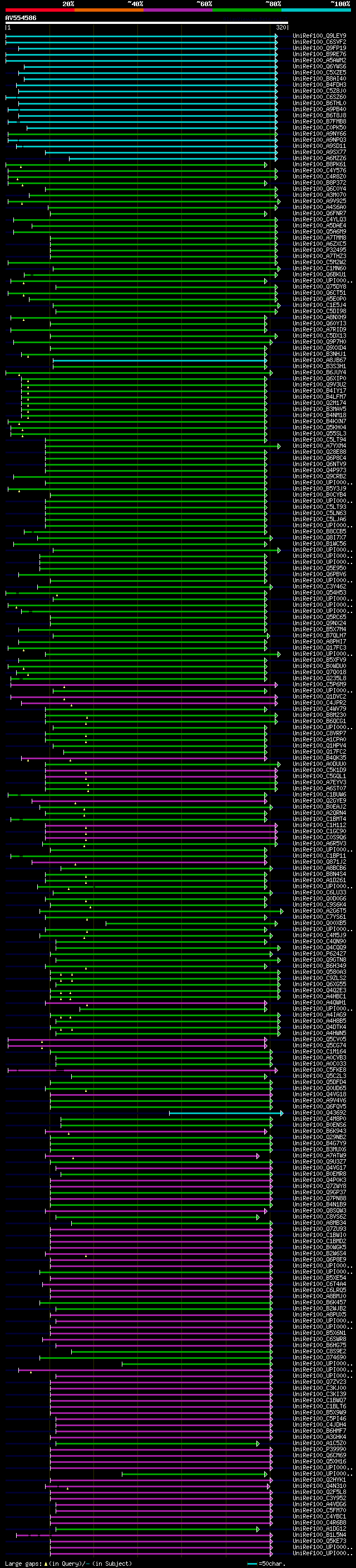
Task: Click the cyan alignment bar for A8JB67
Action: pyautogui.click(x=160, y=360)
